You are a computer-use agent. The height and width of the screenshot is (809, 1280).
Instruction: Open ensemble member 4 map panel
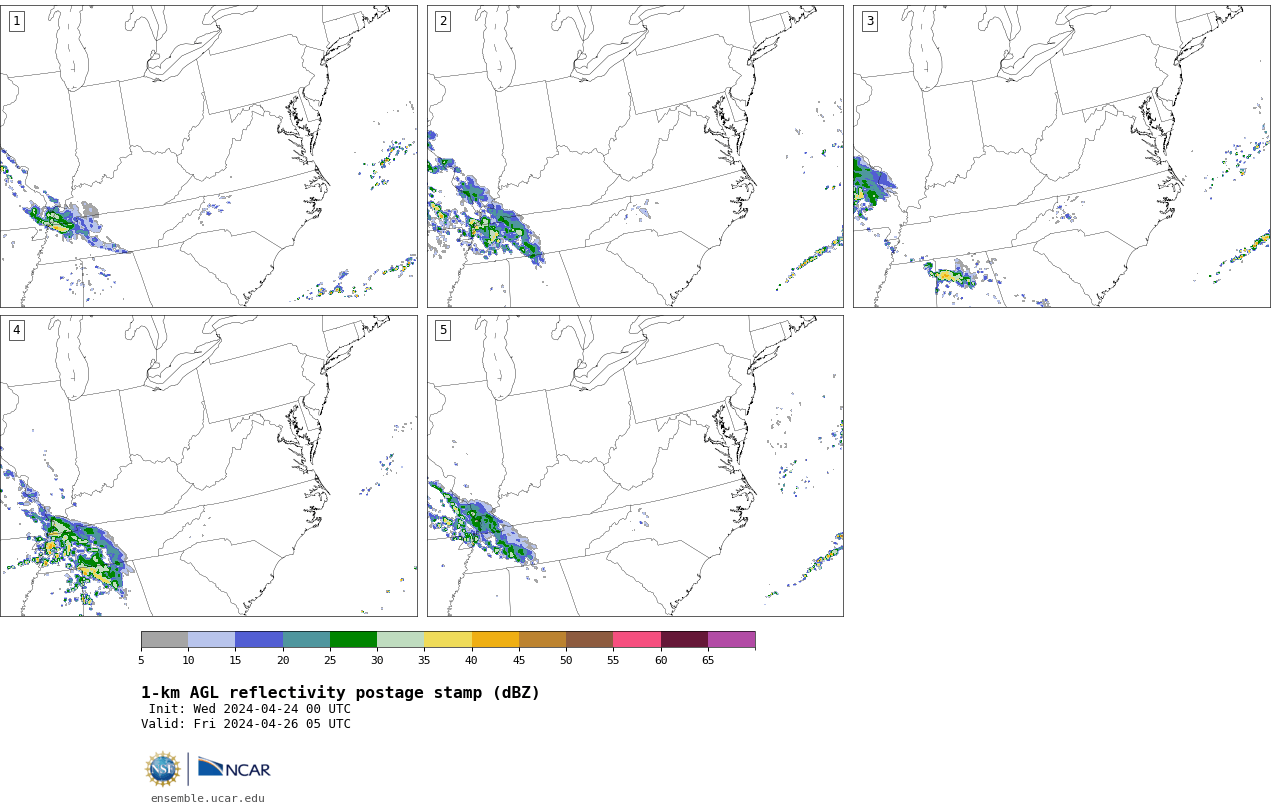(208, 466)
